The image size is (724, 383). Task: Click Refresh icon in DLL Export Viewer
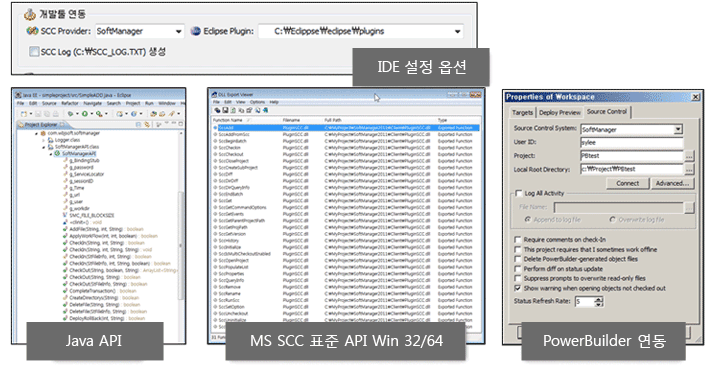[x=234, y=110]
